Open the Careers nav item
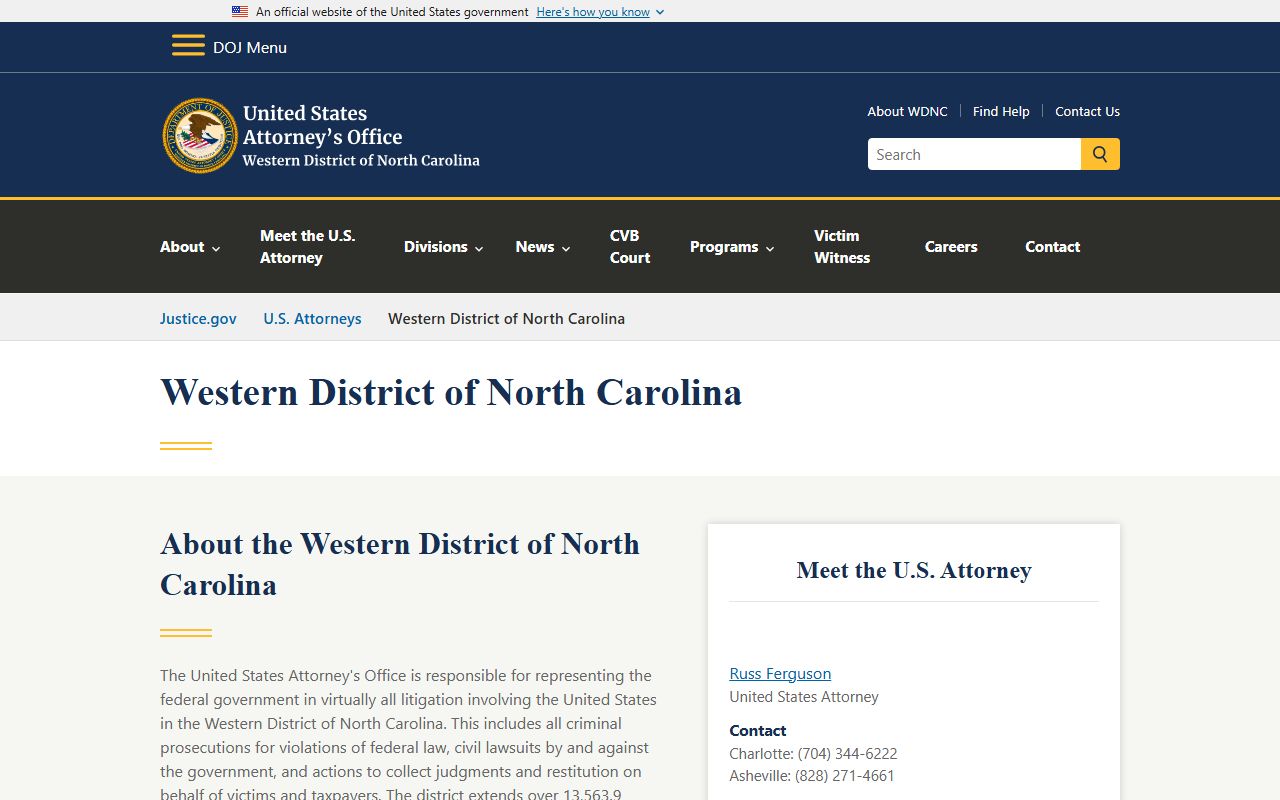The image size is (1280, 800). tap(951, 247)
